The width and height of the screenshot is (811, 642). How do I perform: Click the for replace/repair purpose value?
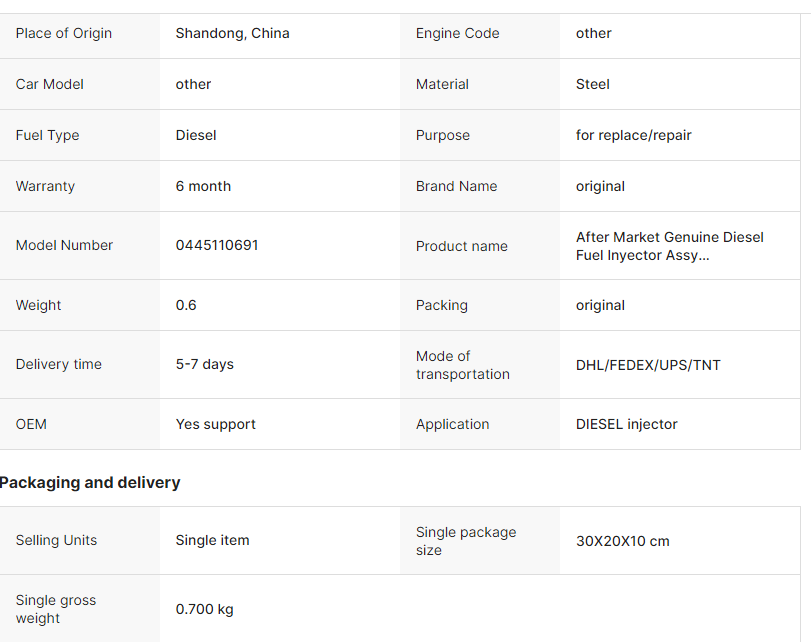click(x=634, y=135)
